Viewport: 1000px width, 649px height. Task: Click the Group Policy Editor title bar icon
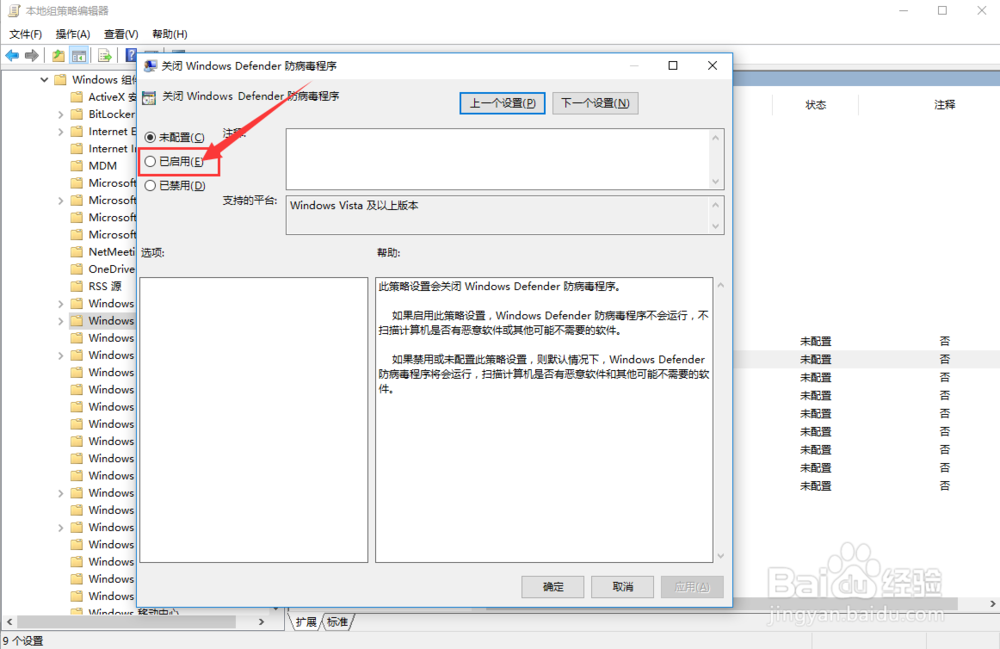(13, 11)
